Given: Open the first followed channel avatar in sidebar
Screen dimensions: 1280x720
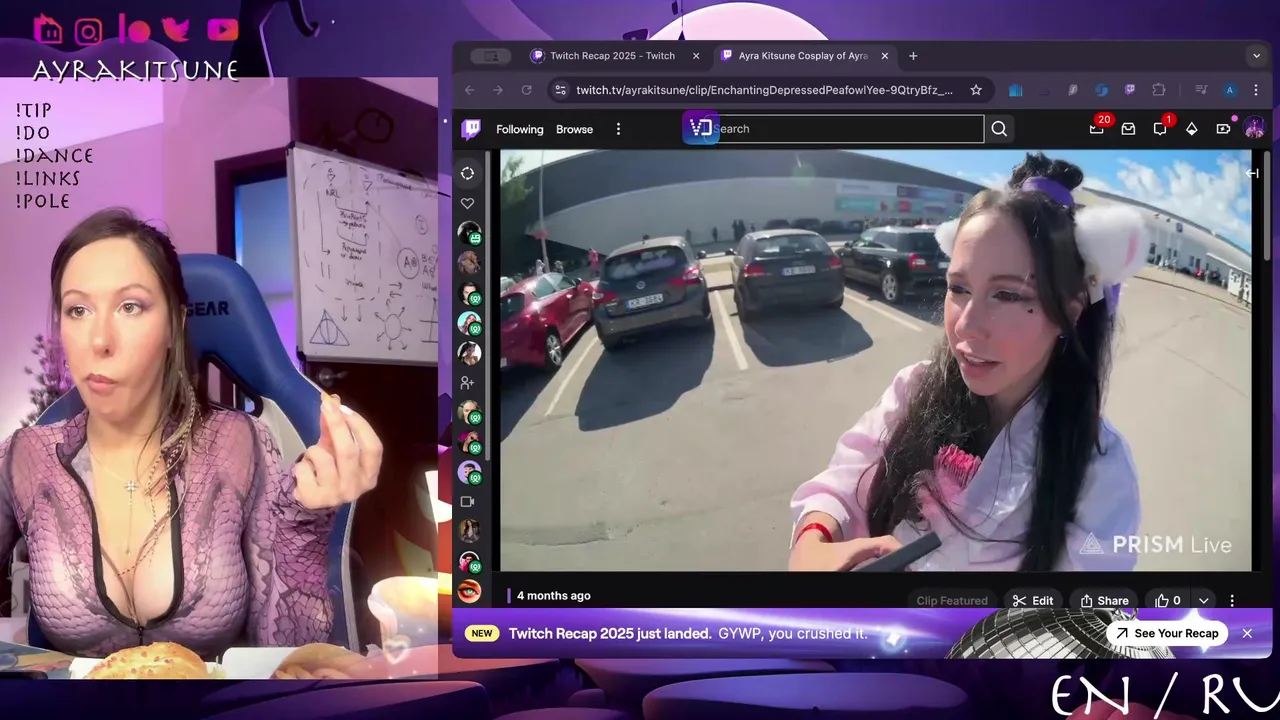Looking at the screenshot, I should click(x=468, y=233).
